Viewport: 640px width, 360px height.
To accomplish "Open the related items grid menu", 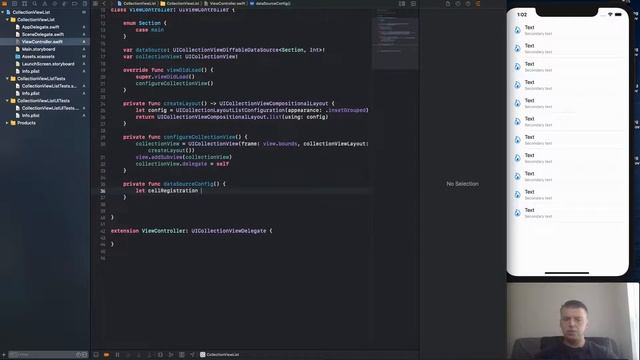I will pos(96,4).
